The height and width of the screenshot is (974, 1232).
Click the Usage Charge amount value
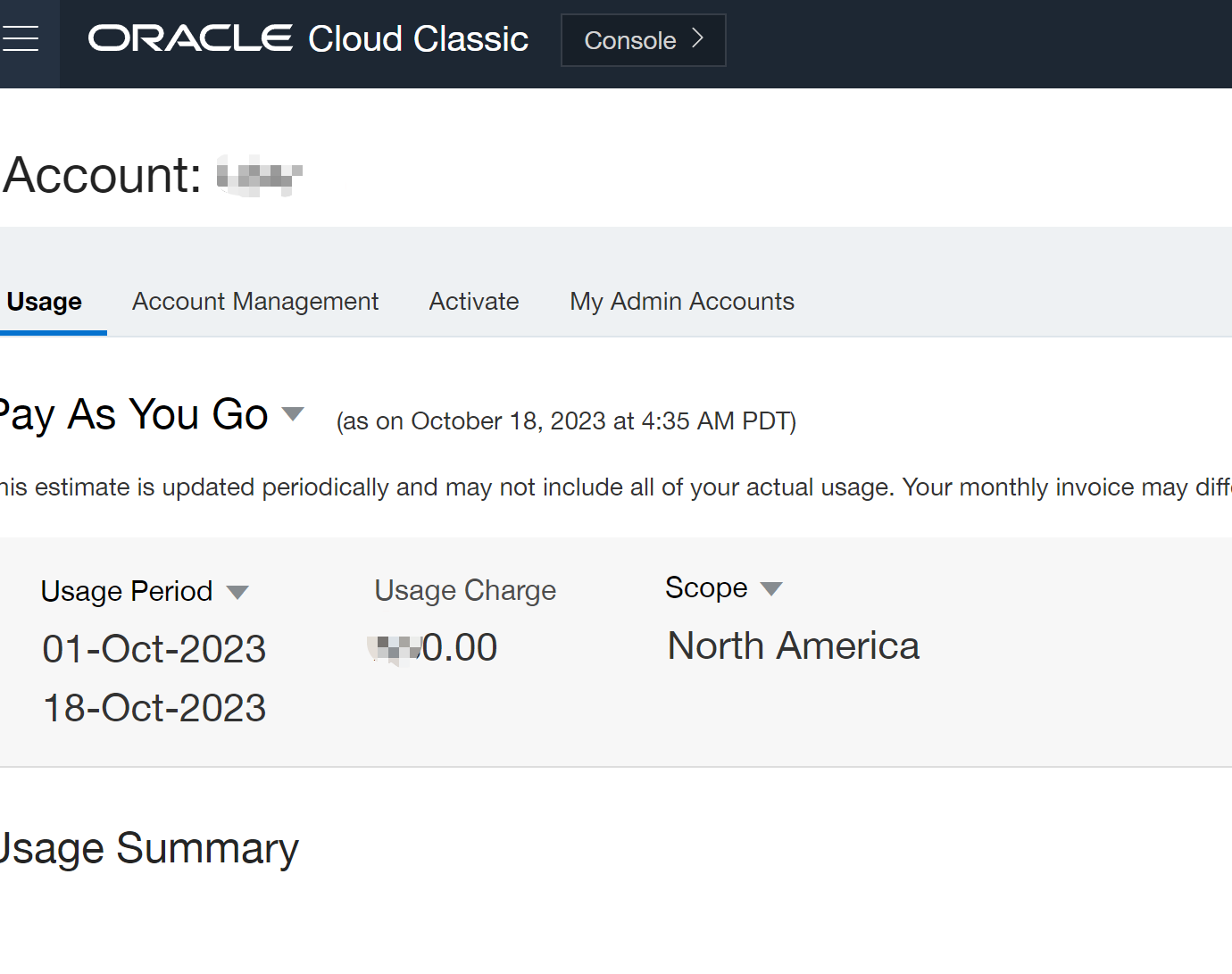point(433,647)
